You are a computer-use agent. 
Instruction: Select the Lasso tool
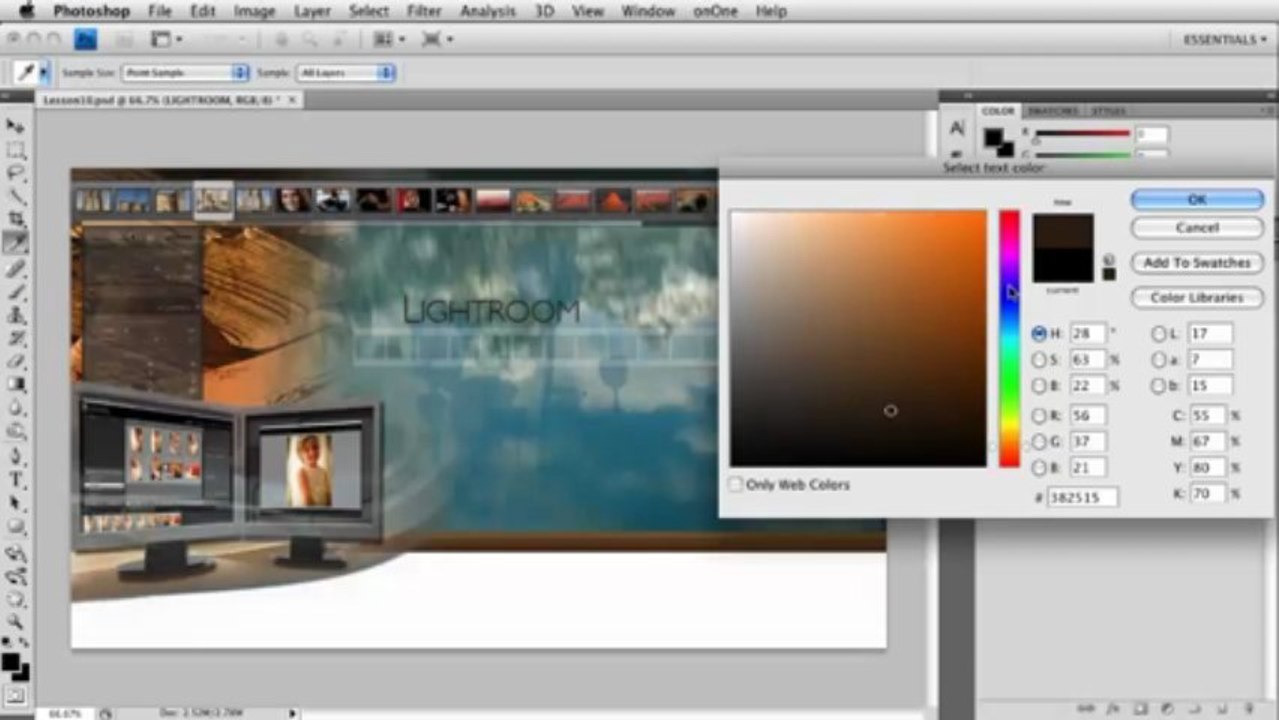tap(15, 173)
